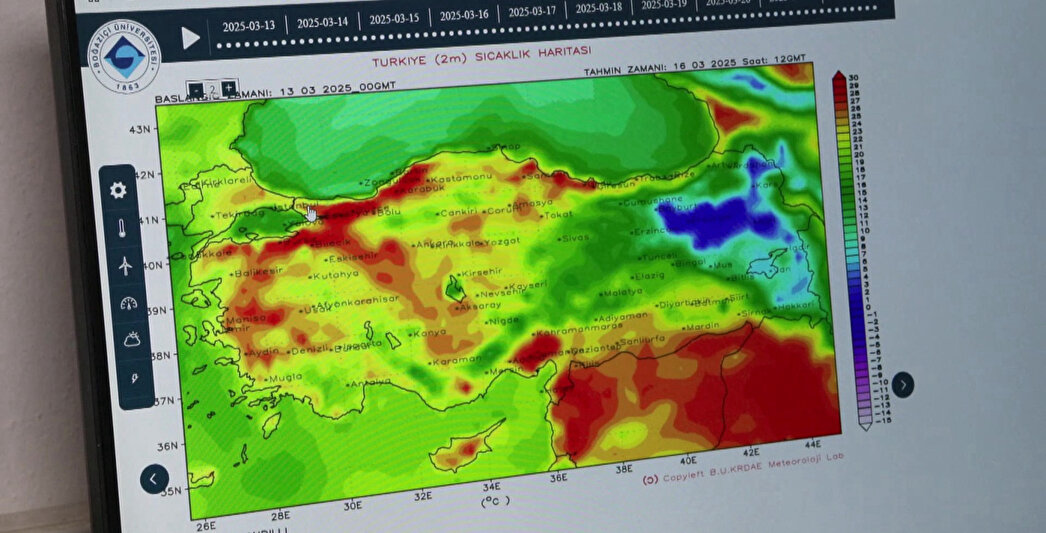
Task: Select the wind turbine map icon
Action: pos(125,266)
